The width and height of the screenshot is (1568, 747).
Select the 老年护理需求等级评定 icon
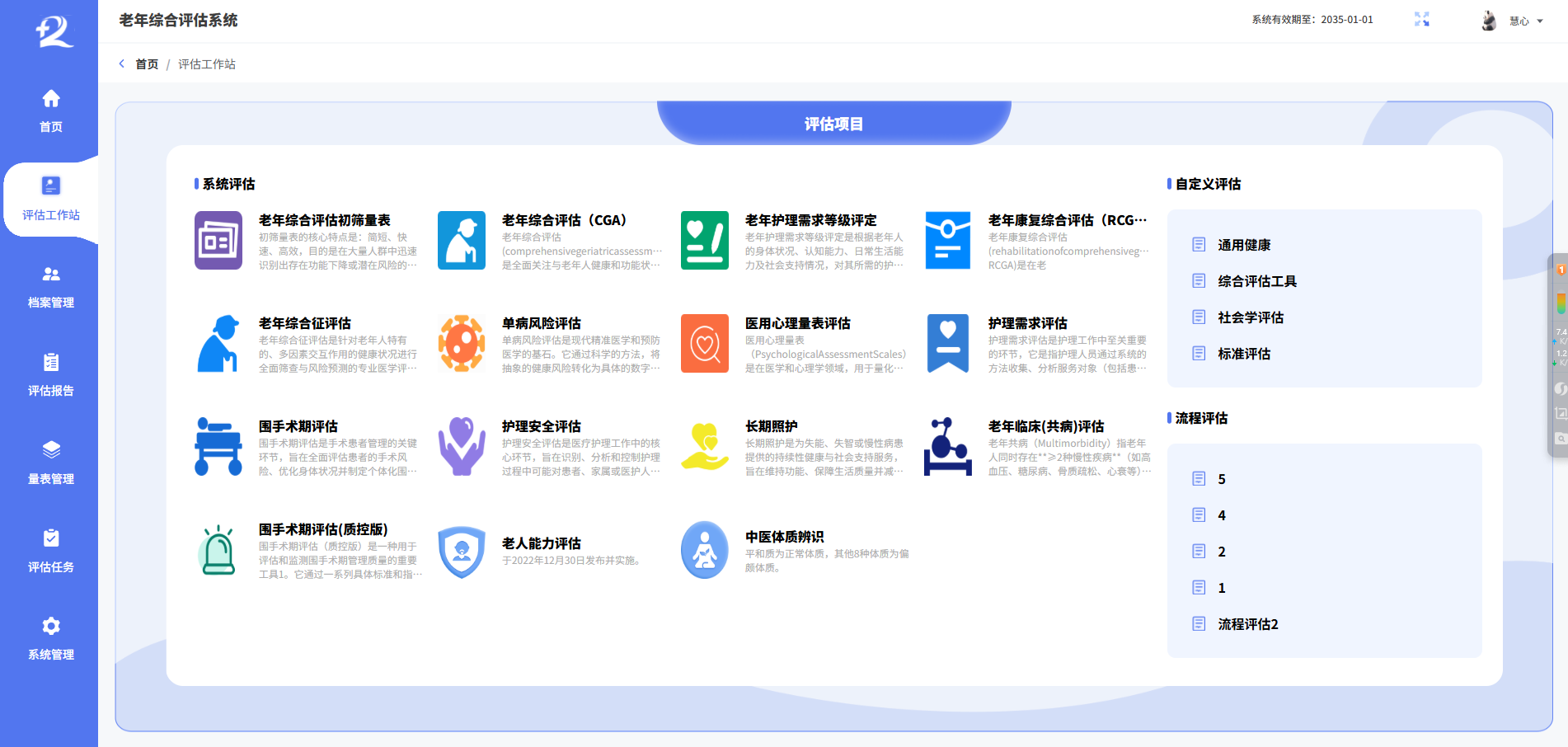coord(704,241)
